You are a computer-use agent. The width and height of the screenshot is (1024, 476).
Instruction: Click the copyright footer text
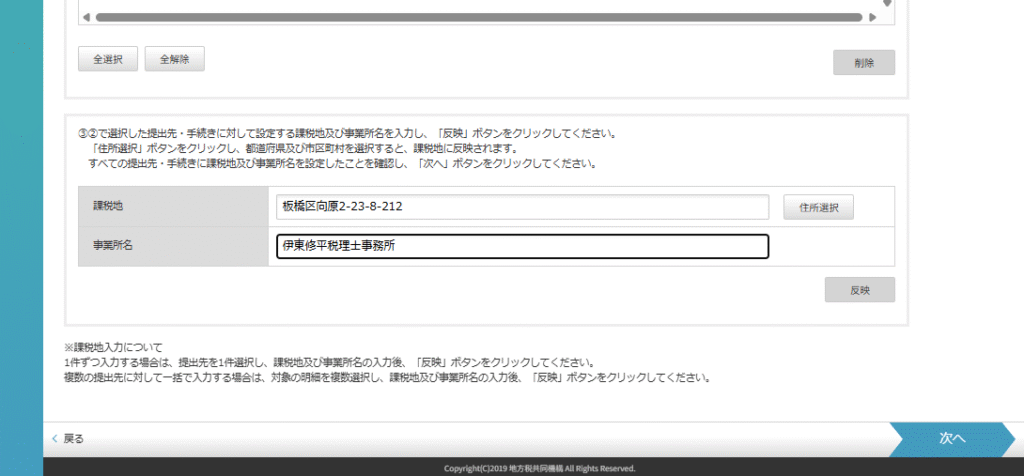539,468
